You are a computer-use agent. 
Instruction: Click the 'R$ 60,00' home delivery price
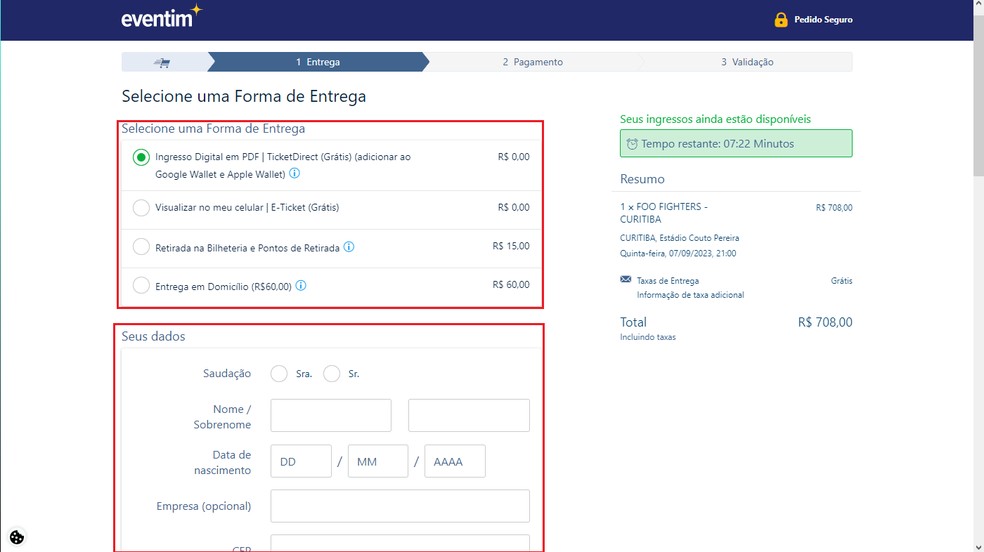point(511,285)
